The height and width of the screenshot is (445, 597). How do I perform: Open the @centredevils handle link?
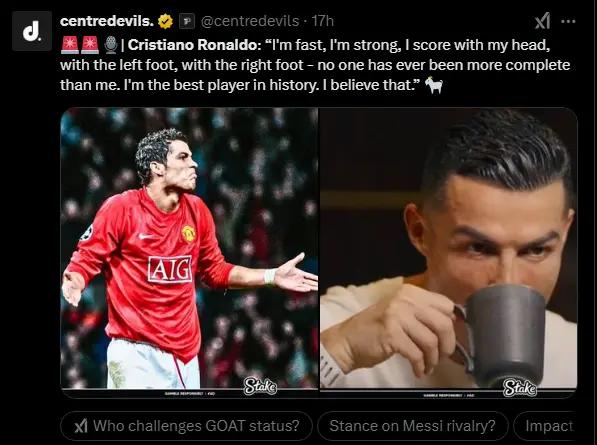(250, 21)
